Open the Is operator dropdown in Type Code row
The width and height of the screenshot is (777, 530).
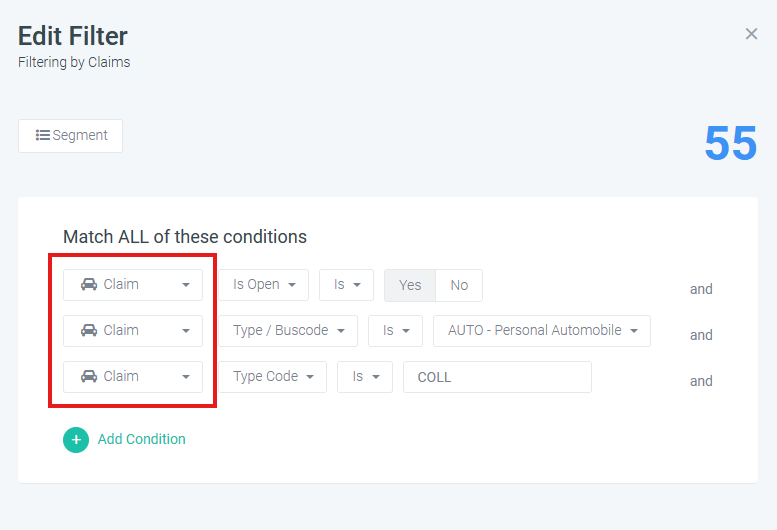tap(365, 377)
